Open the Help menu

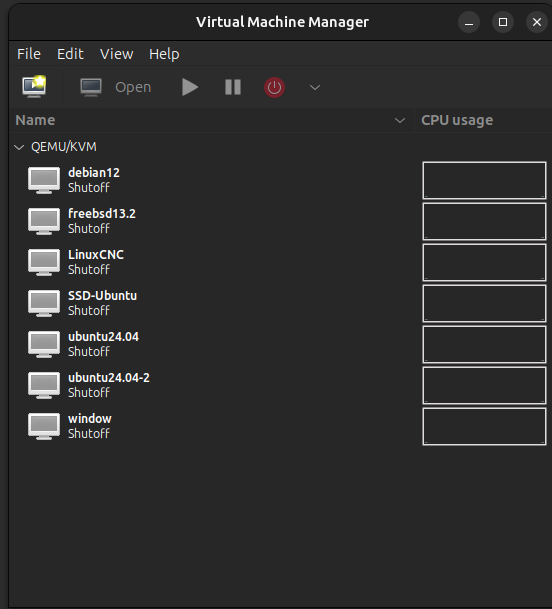coord(164,54)
